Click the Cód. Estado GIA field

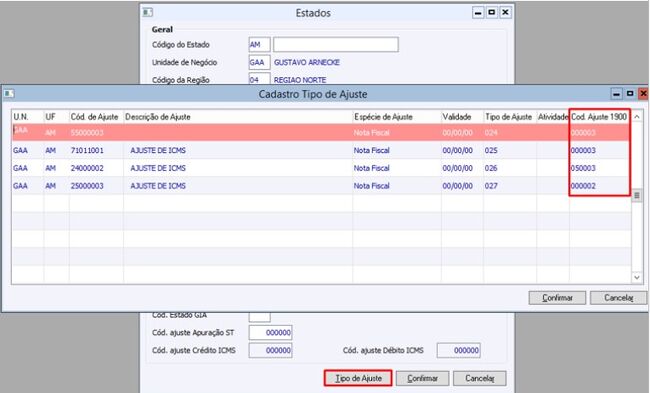click(260, 317)
